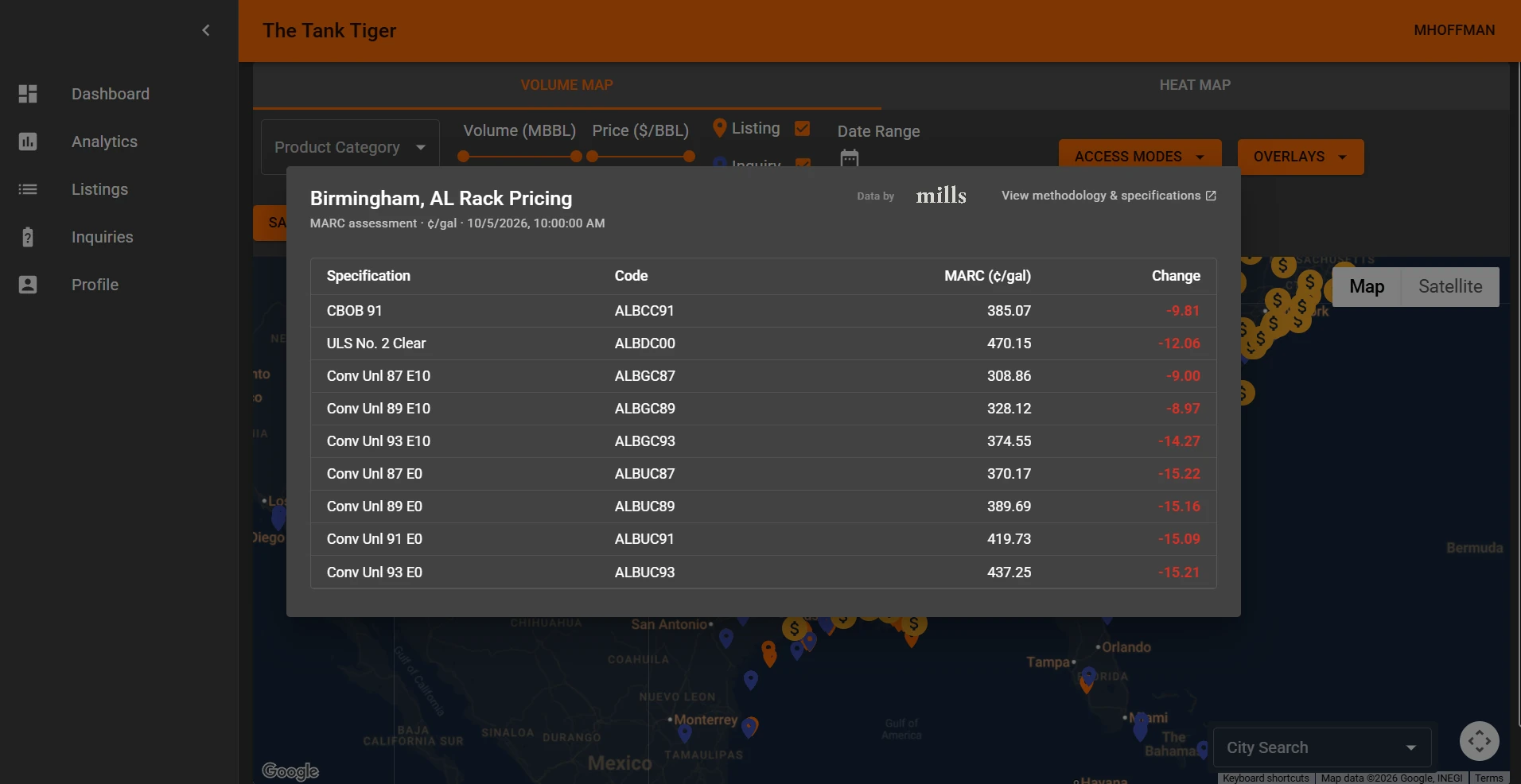
Task: Click the Birmingham, AL Rack Pricing title
Action: click(441, 198)
